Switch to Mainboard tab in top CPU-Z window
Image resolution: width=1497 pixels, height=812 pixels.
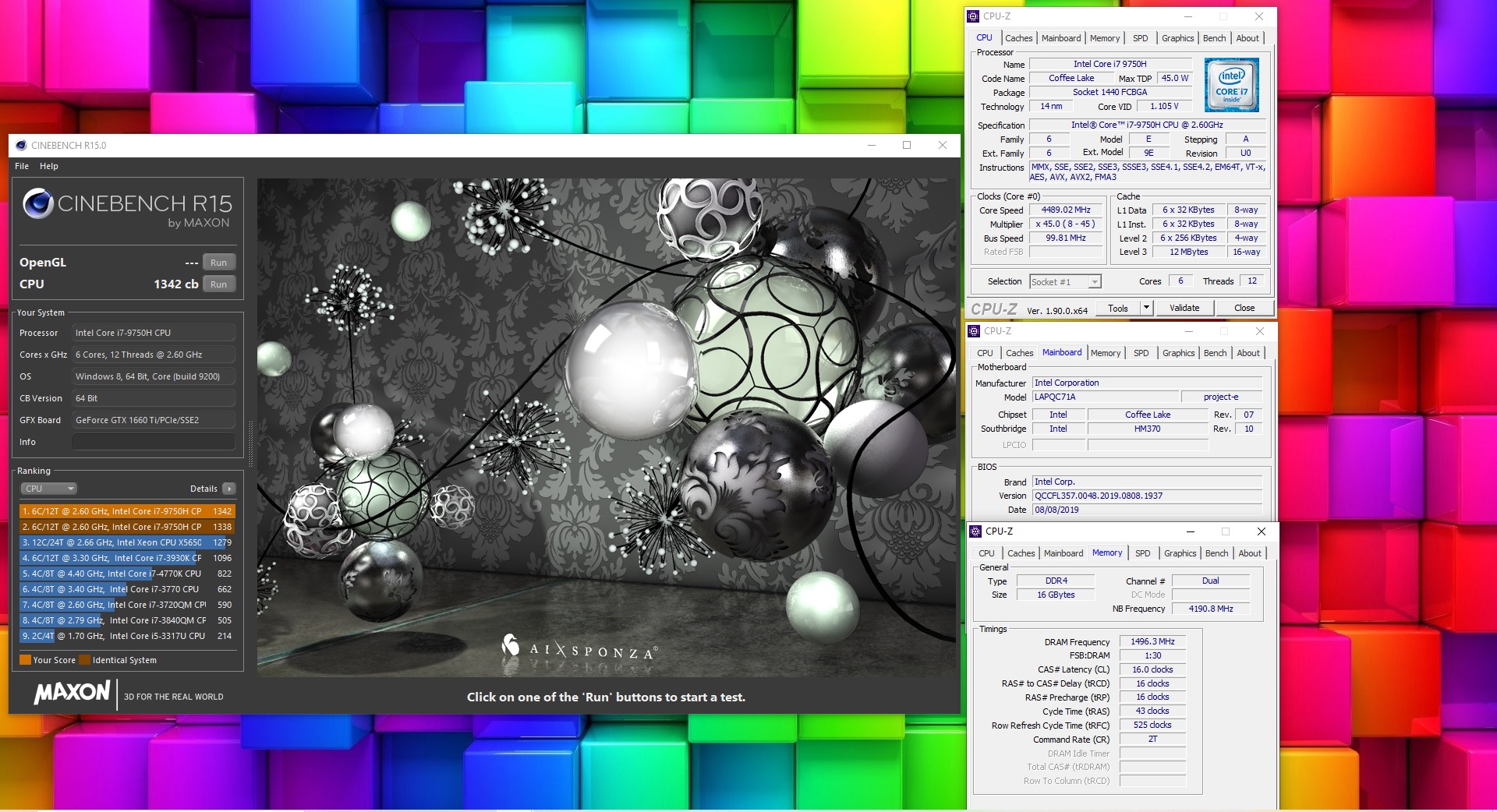1061,38
